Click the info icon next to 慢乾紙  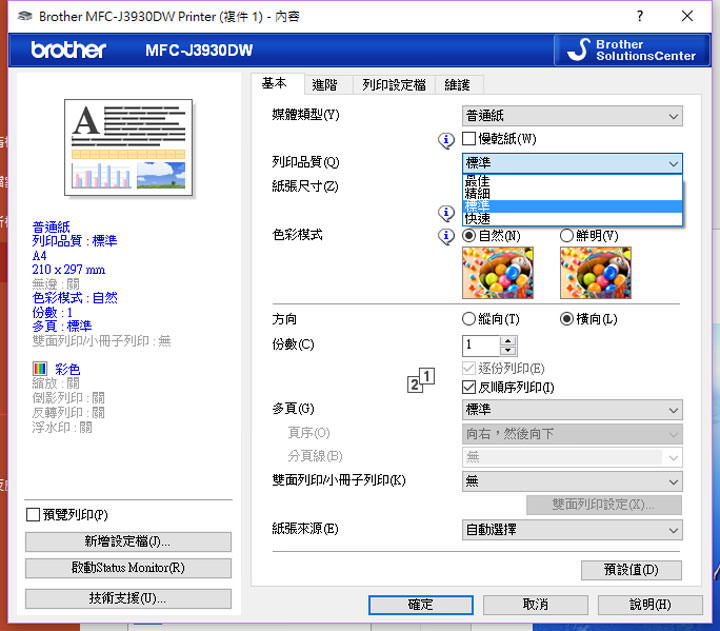(x=446, y=140)
